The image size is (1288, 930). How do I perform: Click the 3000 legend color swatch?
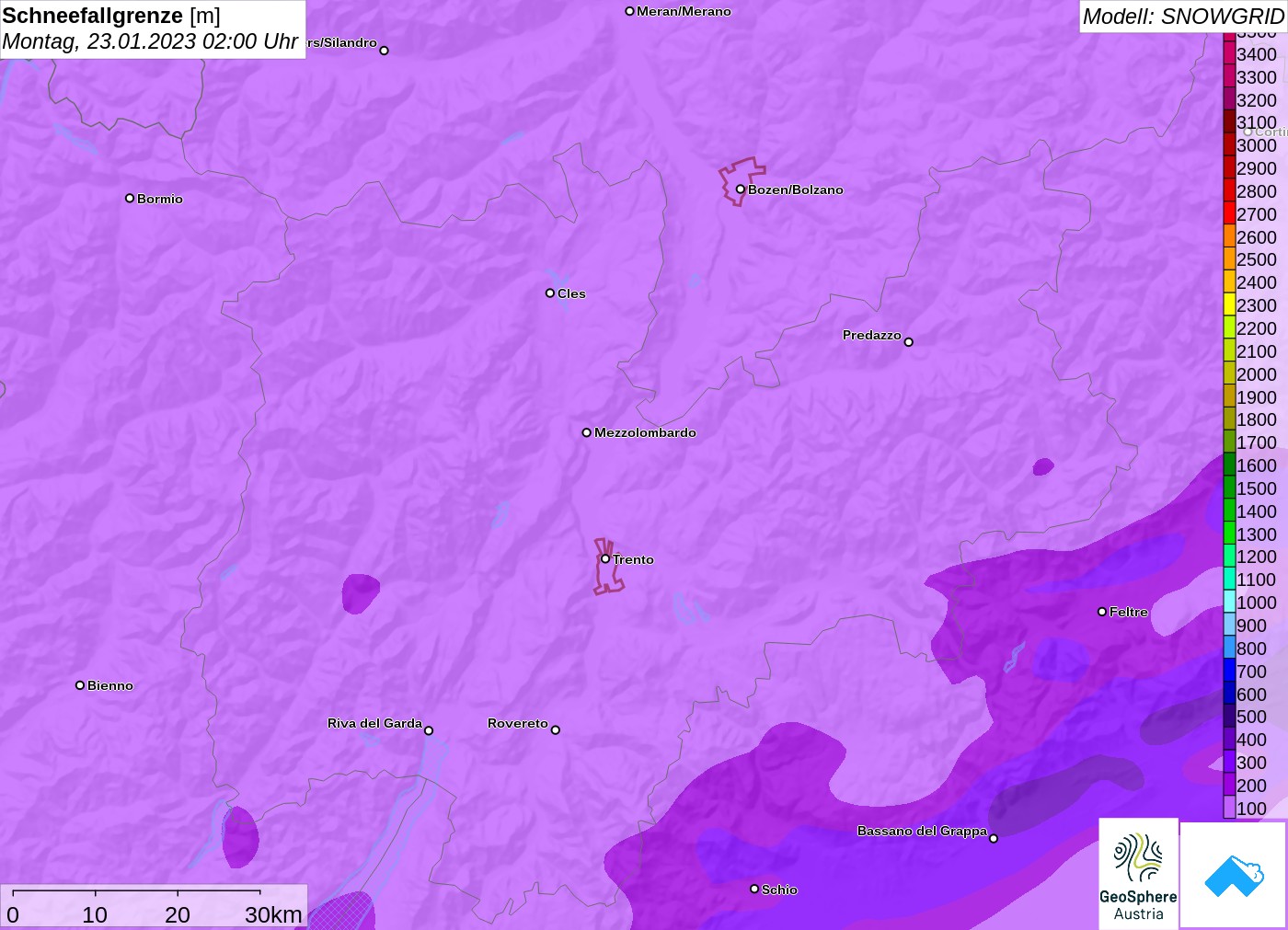pyautogui.click(x=1229, y=145)
